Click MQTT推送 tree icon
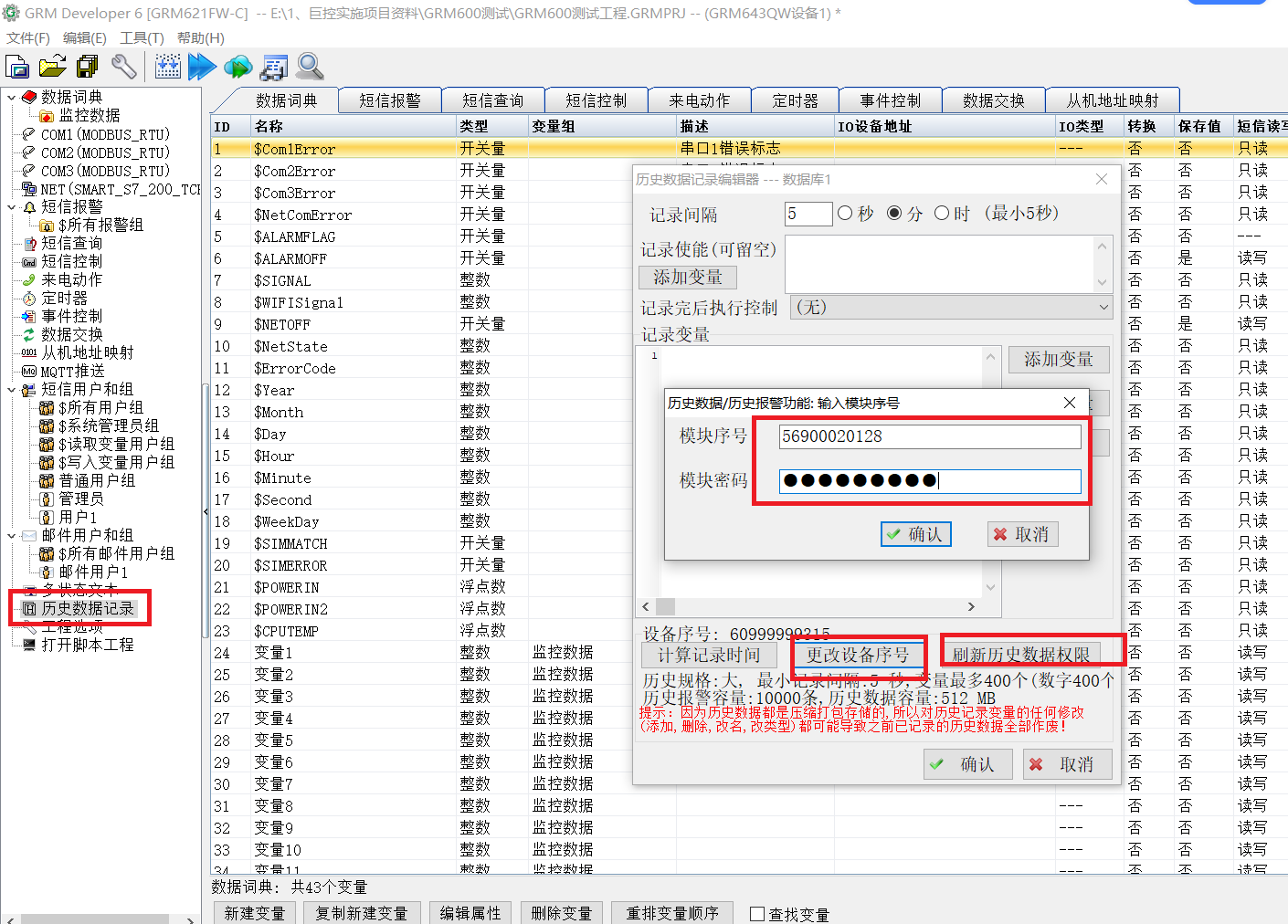The image size is (1288, 924). pos(29,372)
